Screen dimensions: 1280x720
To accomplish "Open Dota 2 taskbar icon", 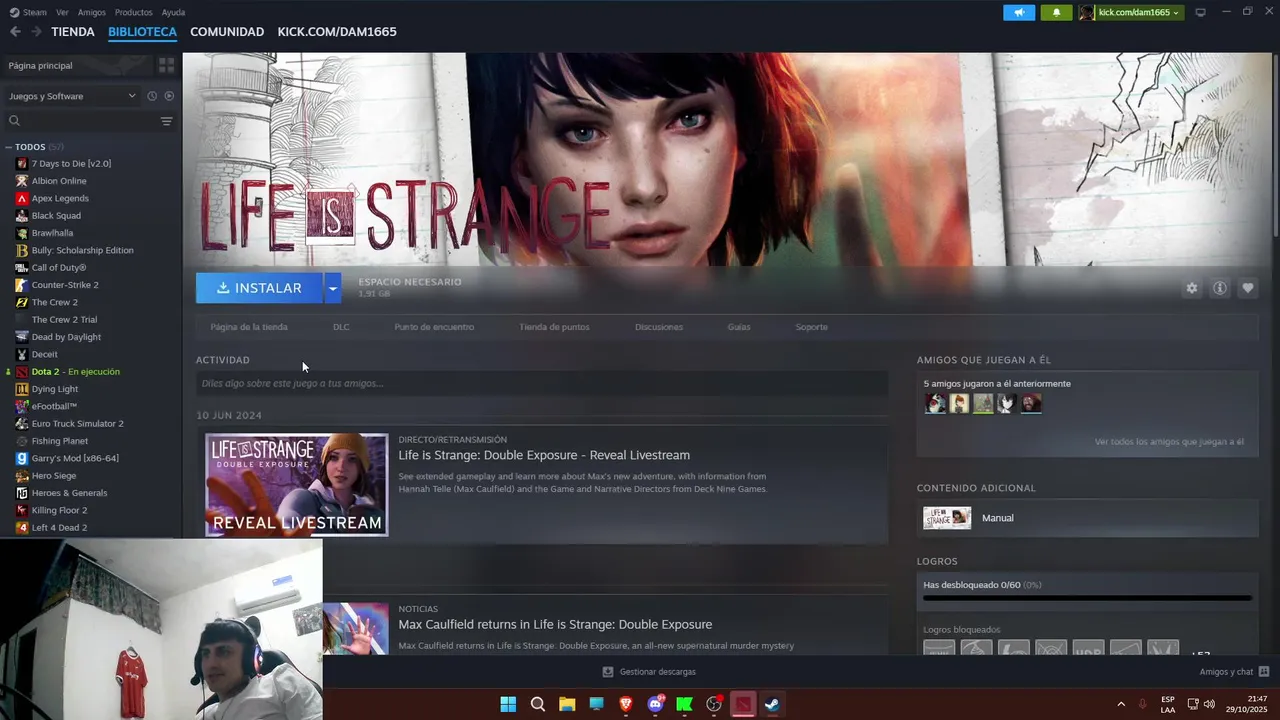I will (743, 704).
